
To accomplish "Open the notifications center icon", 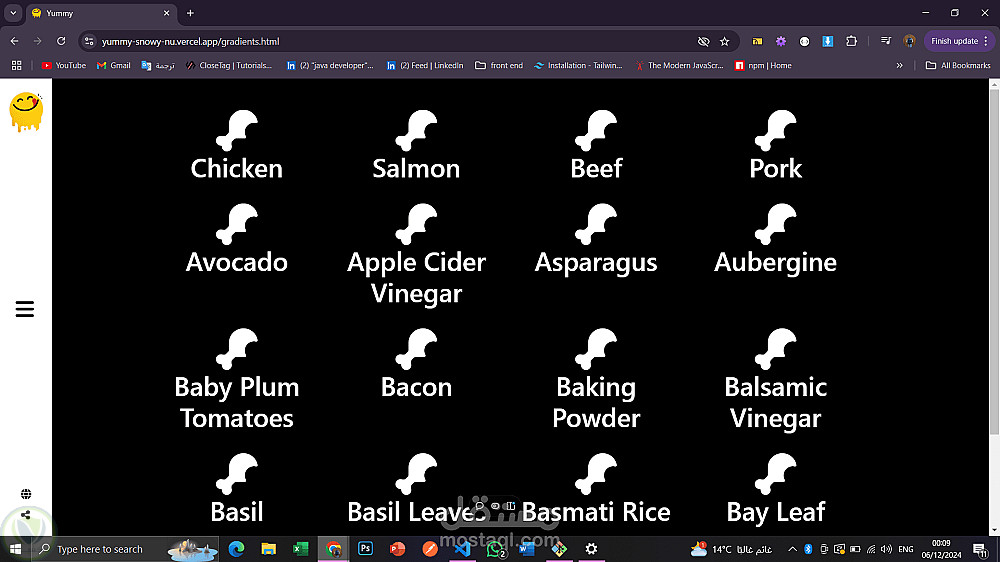I will click(980, 549).
